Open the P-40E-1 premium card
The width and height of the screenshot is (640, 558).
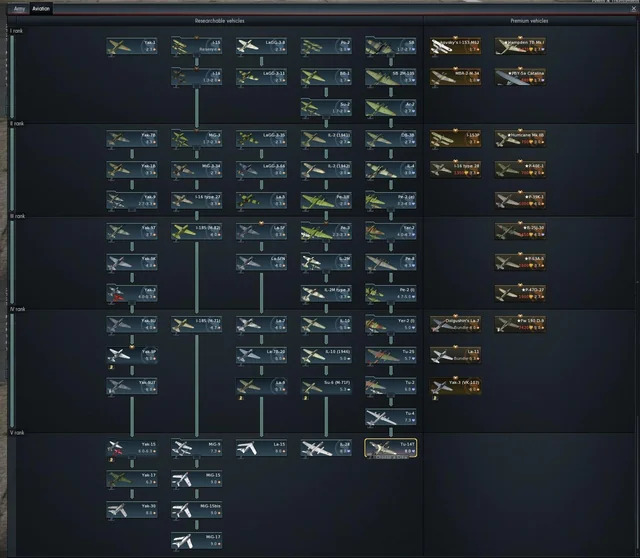[x=520, y=170]
